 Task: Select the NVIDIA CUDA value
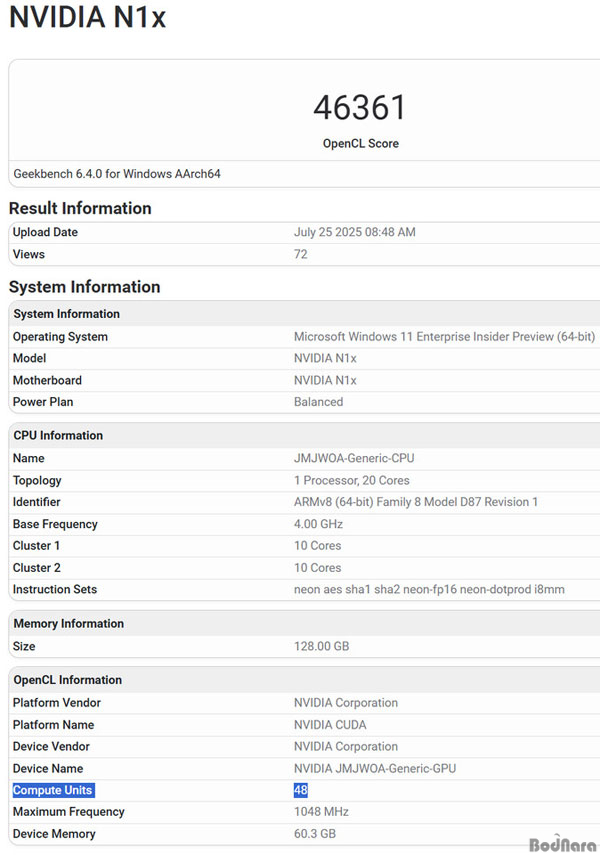click(x=330, y=725)
